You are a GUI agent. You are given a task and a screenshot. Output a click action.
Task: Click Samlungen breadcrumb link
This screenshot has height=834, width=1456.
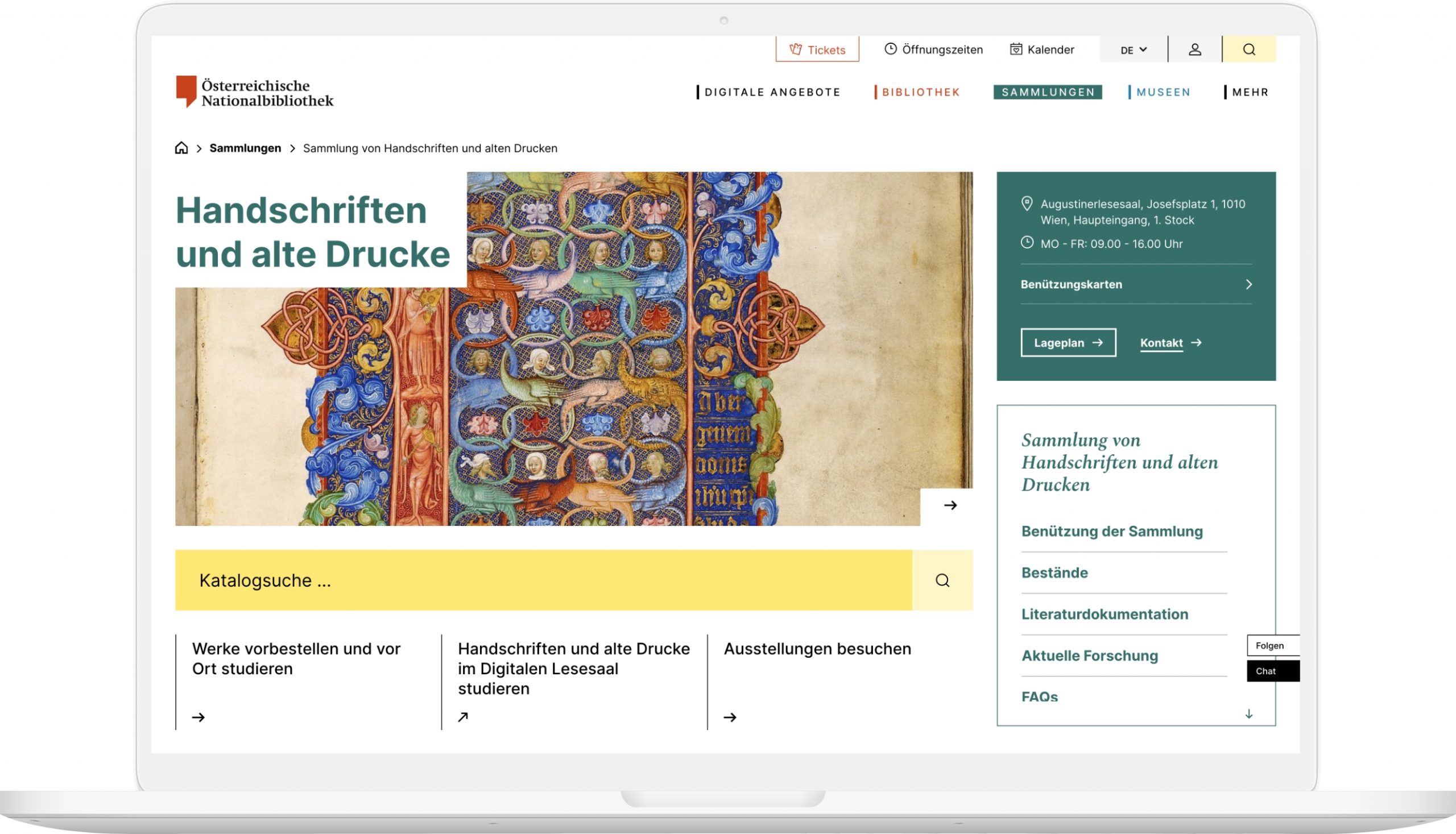click(245, 148)
